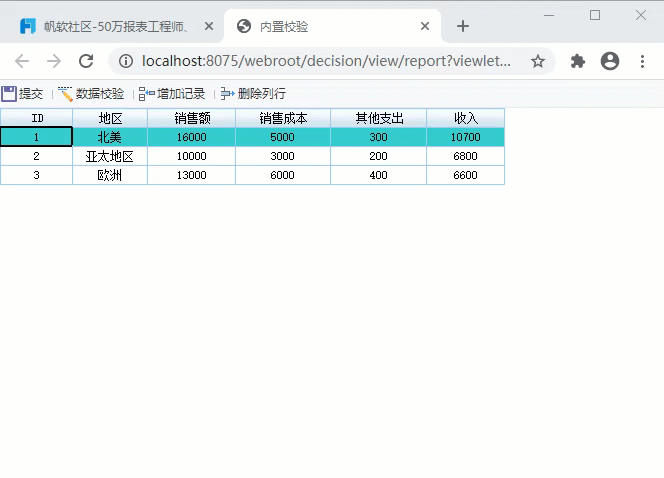Select the 16000 sales cell

click(191, 137)
